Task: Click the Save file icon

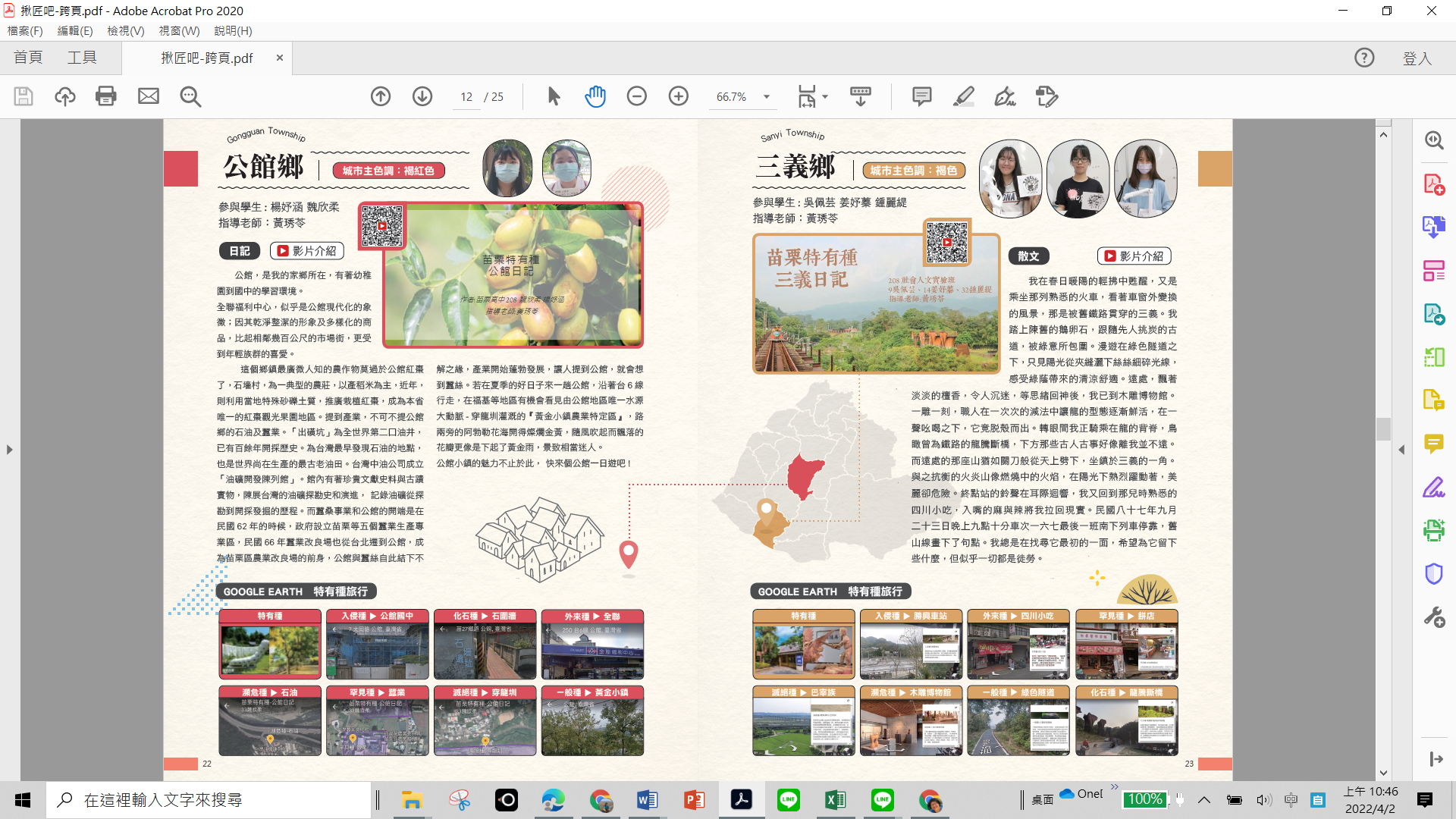Action: coord(24,96)
